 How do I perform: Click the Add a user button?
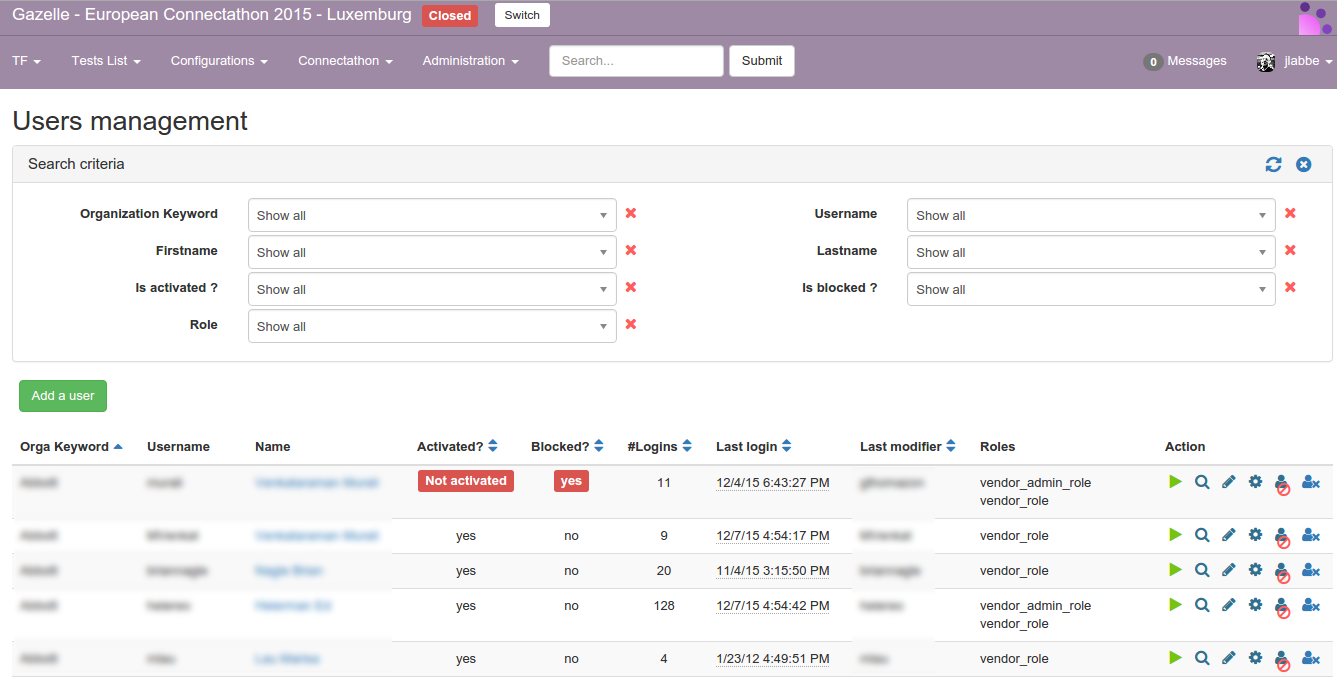click(63, 396)
